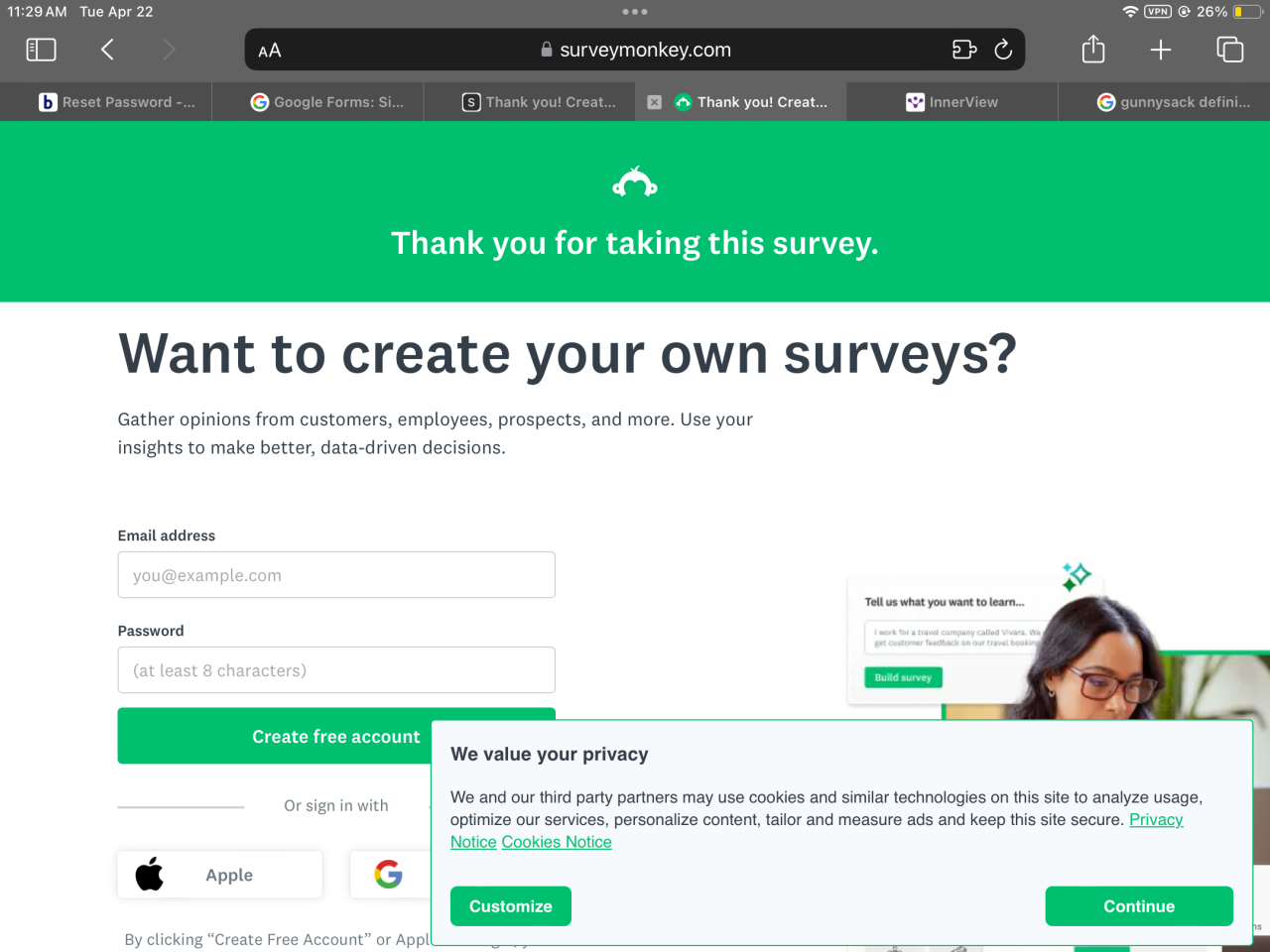1270x952 pixels.
Task: Show the tab overview grid
Action: [x=1229, y=50]
